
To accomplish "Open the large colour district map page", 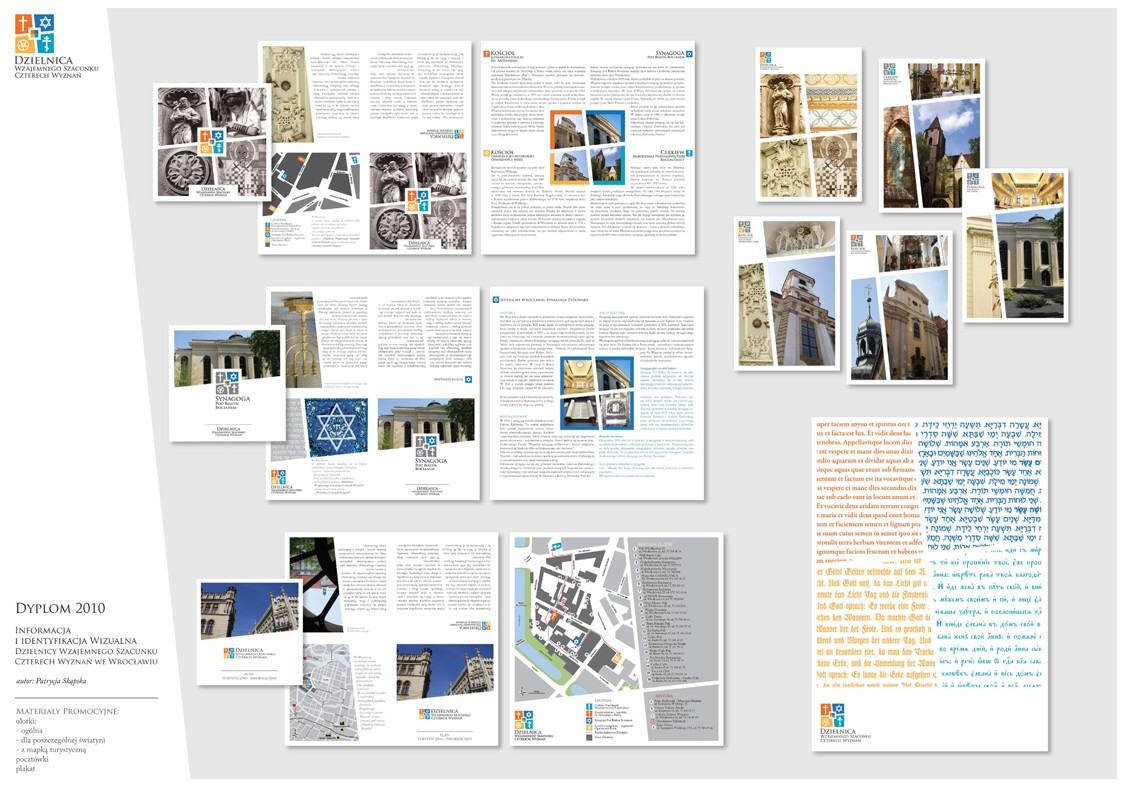I will coord(616,640).
